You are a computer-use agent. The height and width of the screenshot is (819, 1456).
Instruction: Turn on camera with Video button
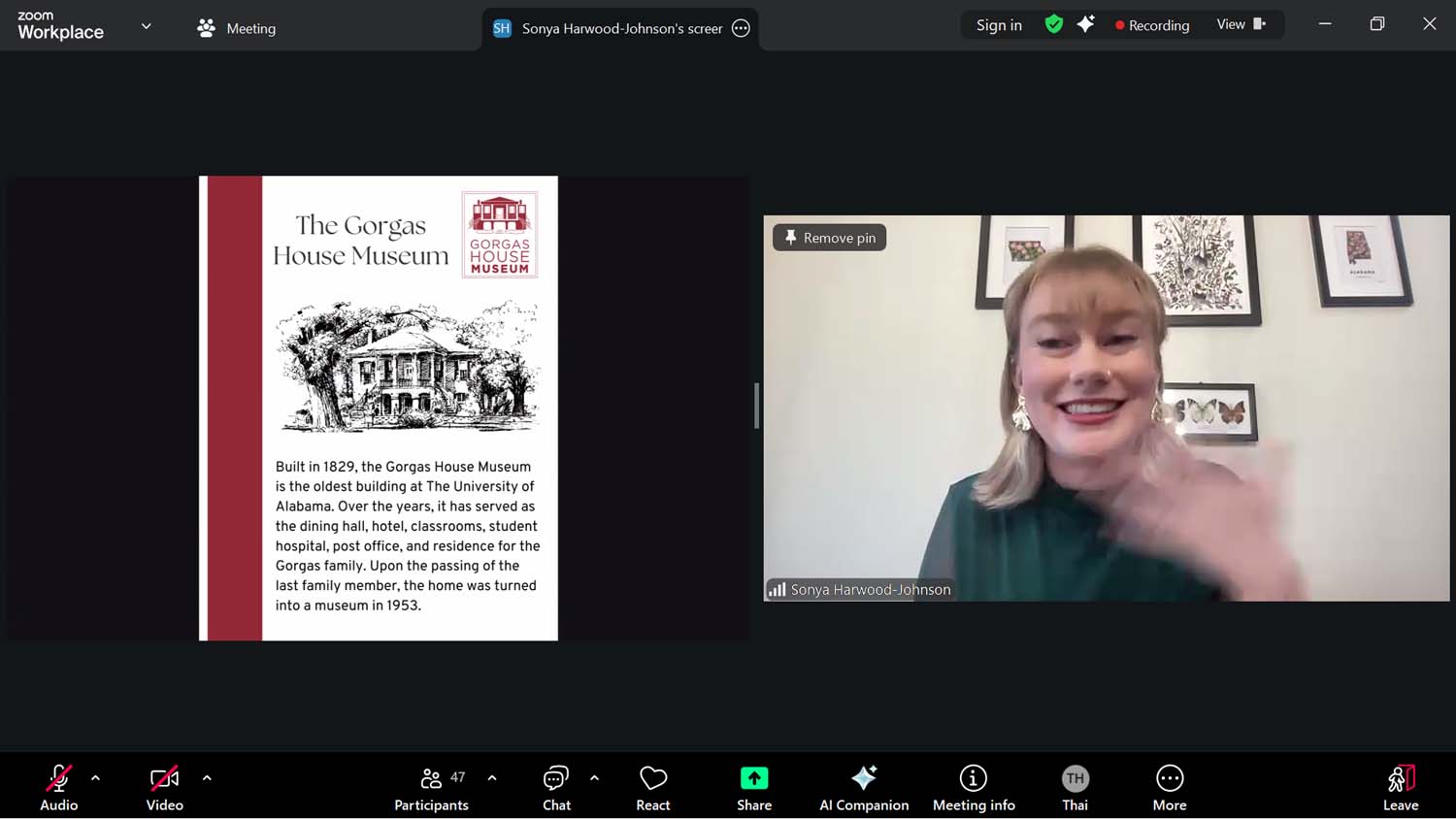pyautogui.click(x=164, y=787)
